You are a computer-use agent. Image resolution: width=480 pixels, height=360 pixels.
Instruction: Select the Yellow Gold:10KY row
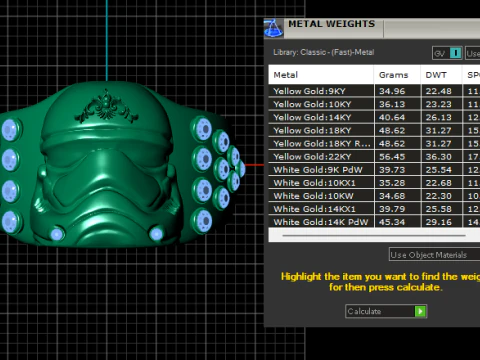coord(374,104)
